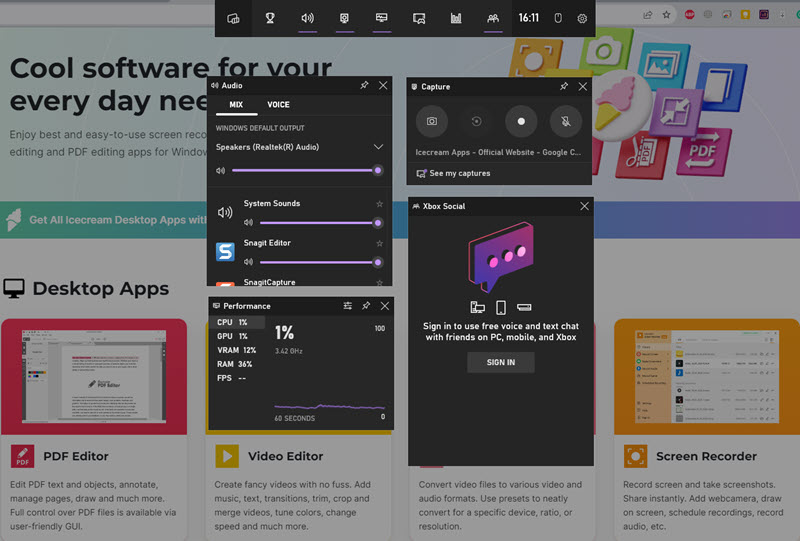Open the red adblock browser extension
This screenshot has height=541, width=800.
click(690, 15)
